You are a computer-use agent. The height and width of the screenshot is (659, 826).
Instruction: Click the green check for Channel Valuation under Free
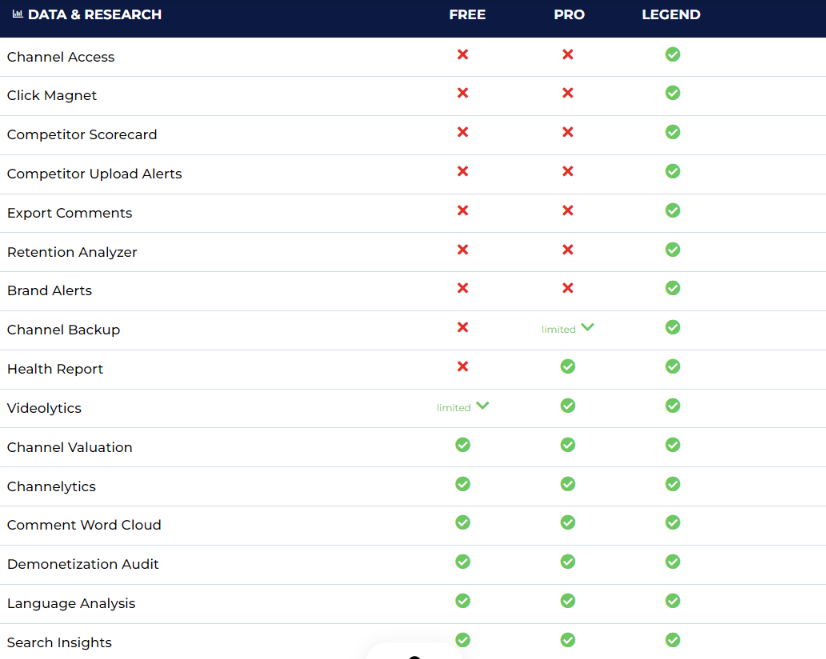463,445
